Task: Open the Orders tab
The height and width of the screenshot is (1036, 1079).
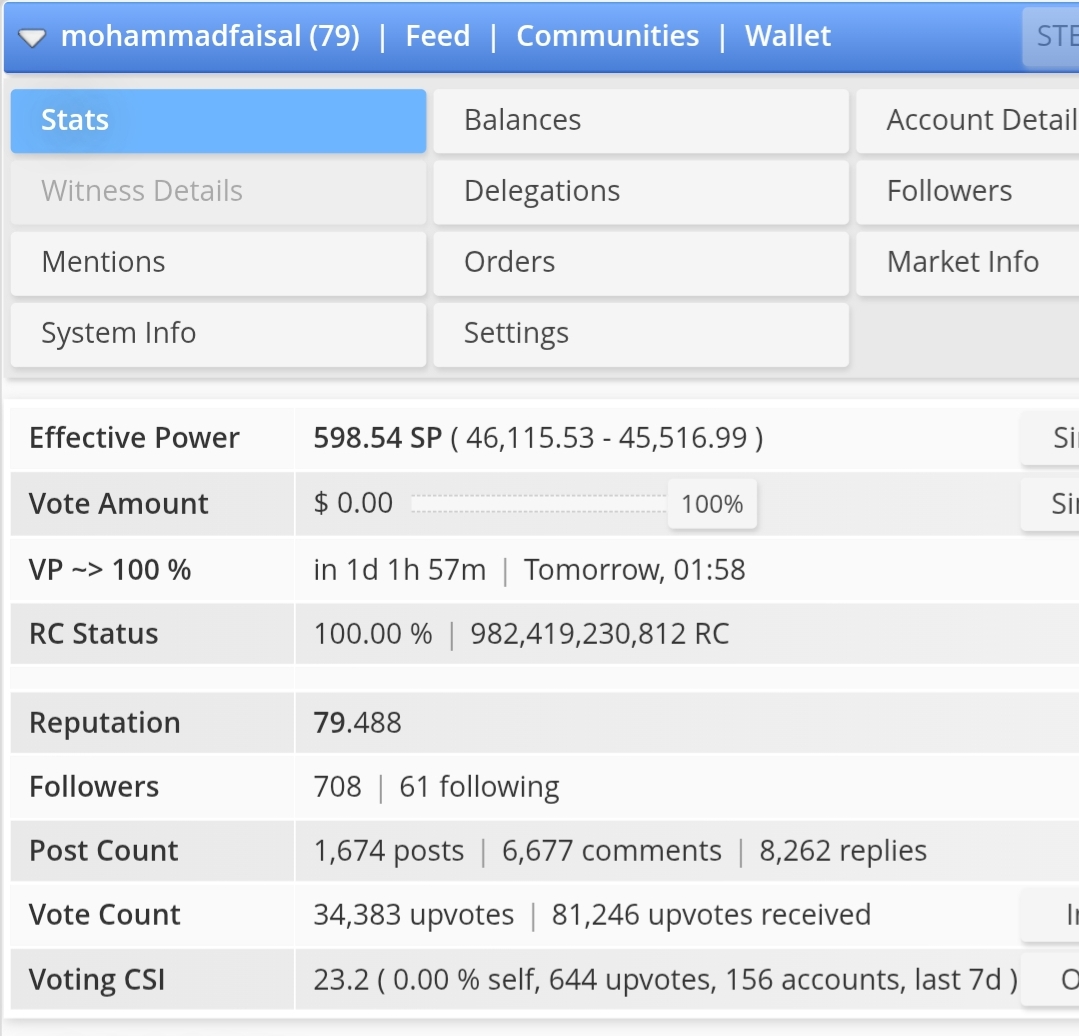Action: (641, 262)
